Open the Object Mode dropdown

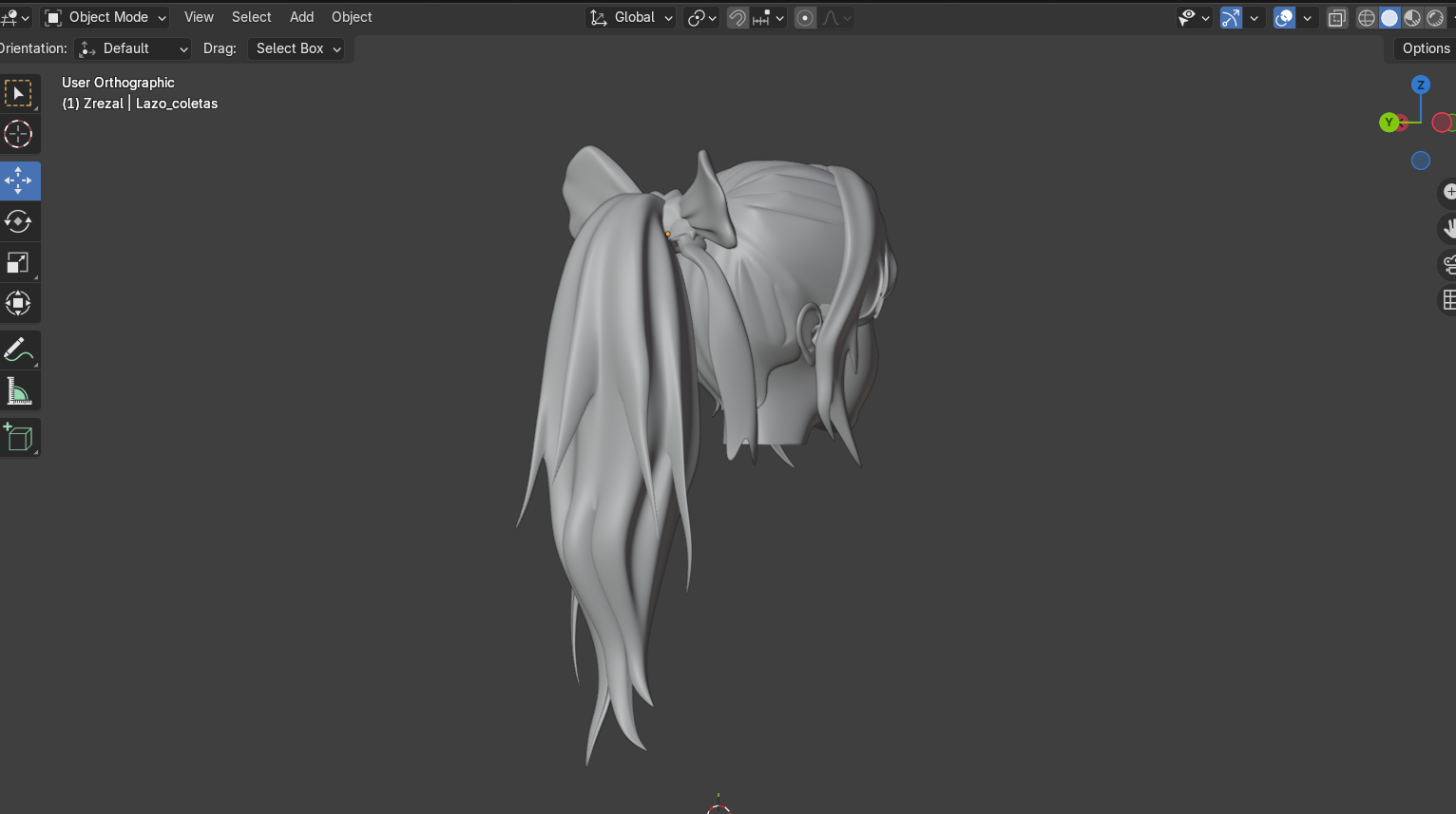pyautogui.click(x=105, y=17)
